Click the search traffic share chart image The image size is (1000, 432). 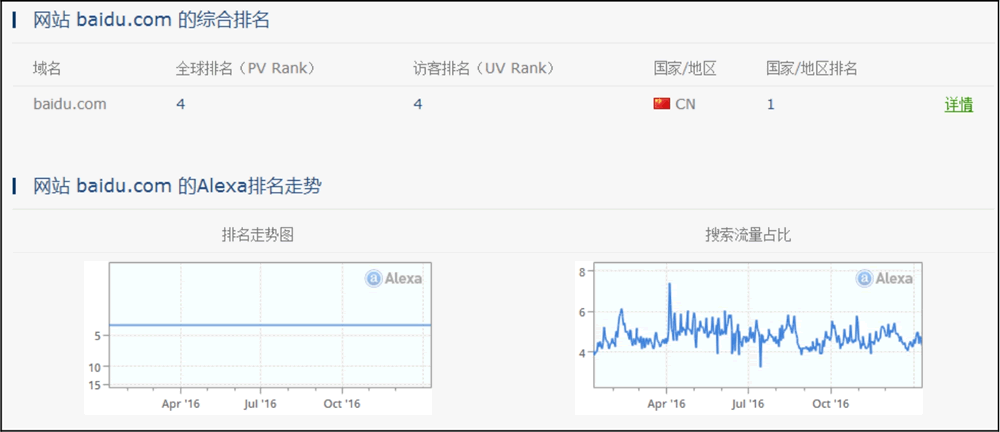pyautogui.click(x=749, y=338)
